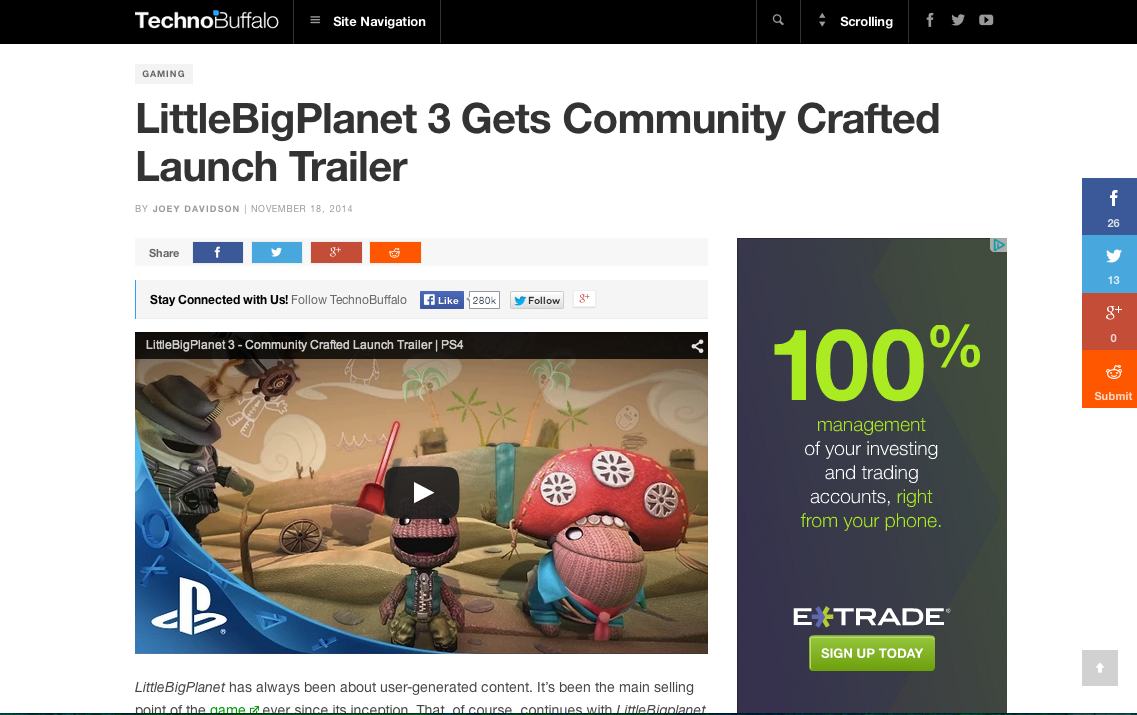Expand the Site Navigation menu

pos(367,22)
